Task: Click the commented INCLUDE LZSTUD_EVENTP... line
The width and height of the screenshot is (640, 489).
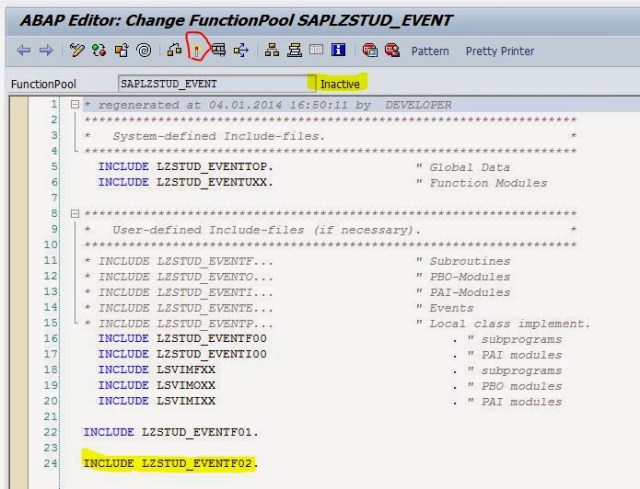Action: coord(178,324)
